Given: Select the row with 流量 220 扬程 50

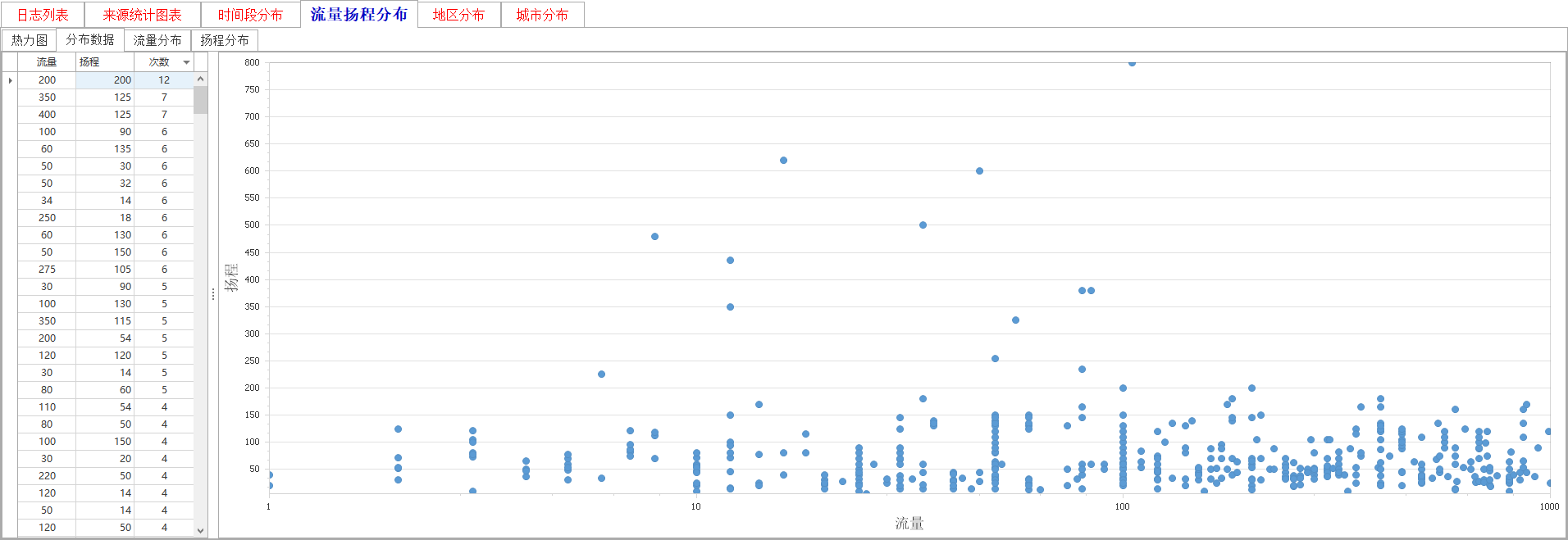Looking at the screenshot, I should 106,476.
